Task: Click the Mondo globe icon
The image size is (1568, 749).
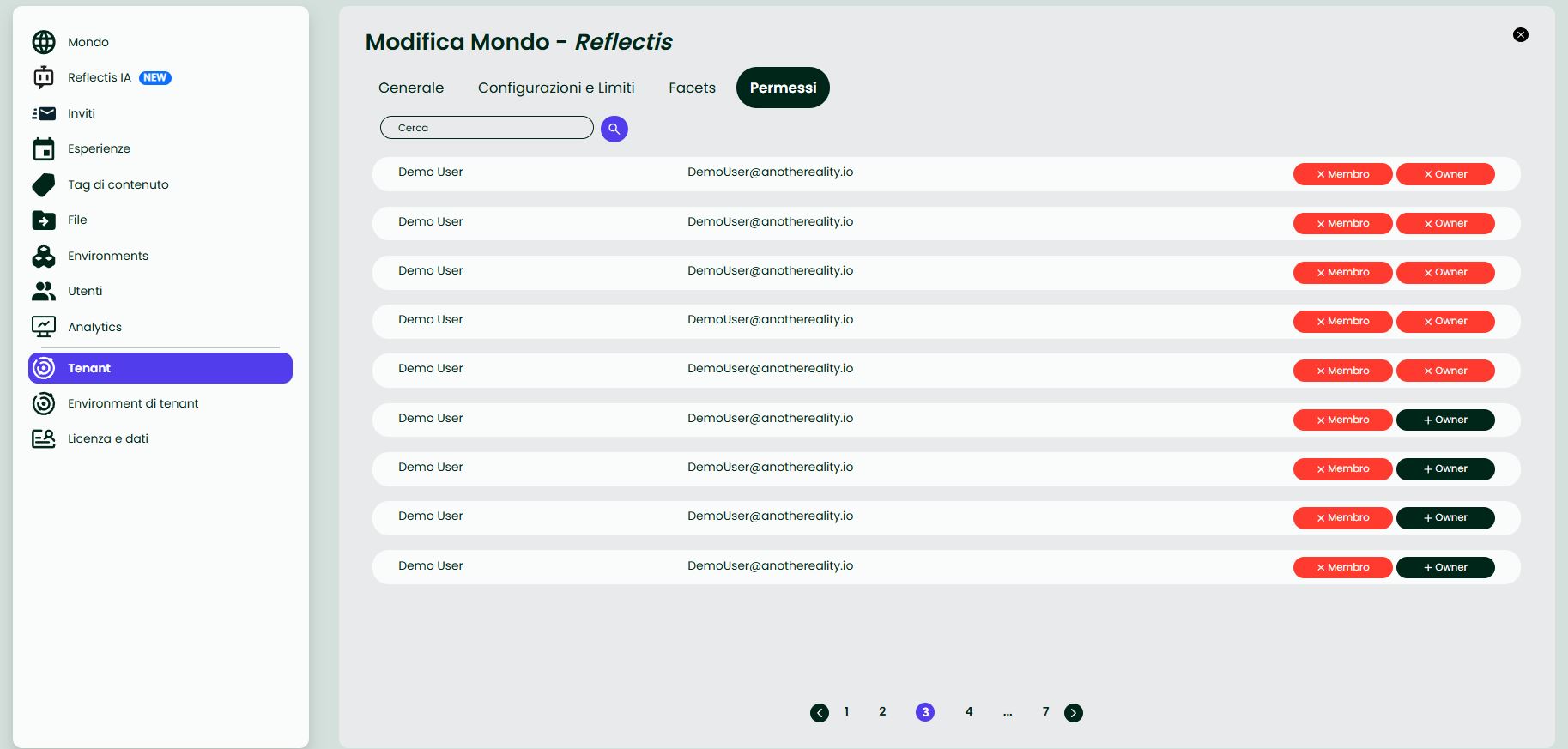Action: (x=44, y=42)
